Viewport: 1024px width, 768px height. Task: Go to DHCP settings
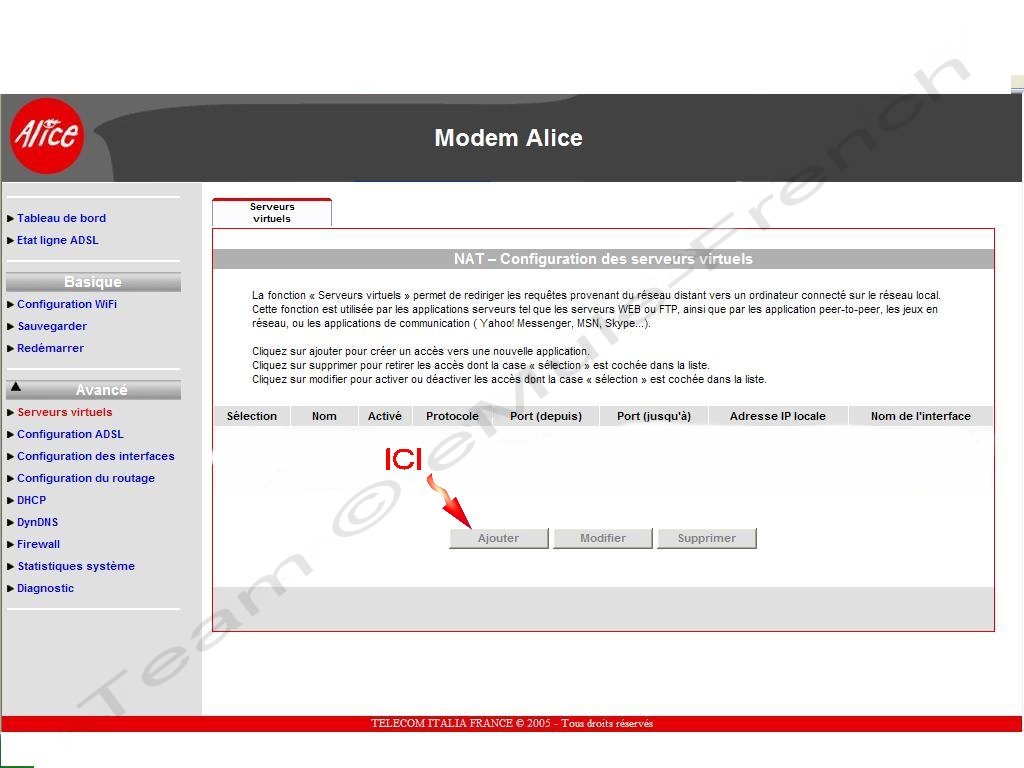coord(31,500)
